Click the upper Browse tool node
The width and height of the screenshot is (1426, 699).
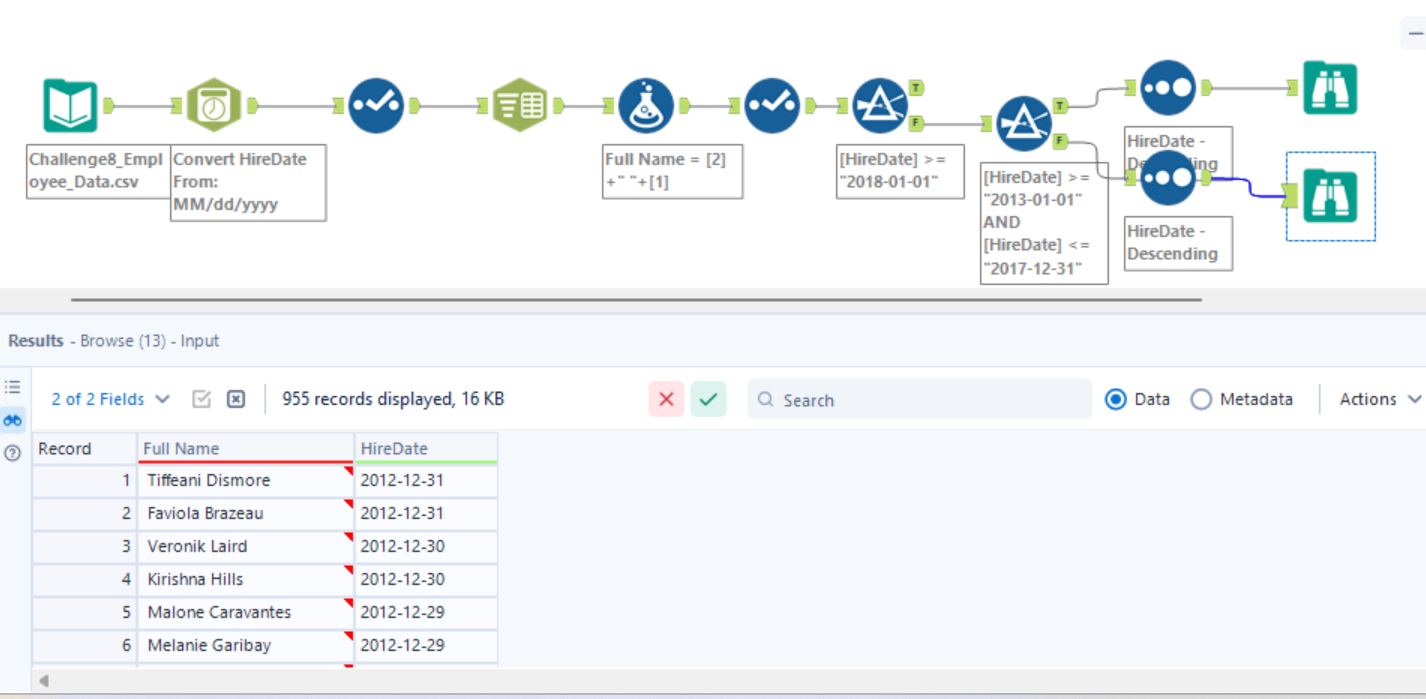pos(1330,89)
